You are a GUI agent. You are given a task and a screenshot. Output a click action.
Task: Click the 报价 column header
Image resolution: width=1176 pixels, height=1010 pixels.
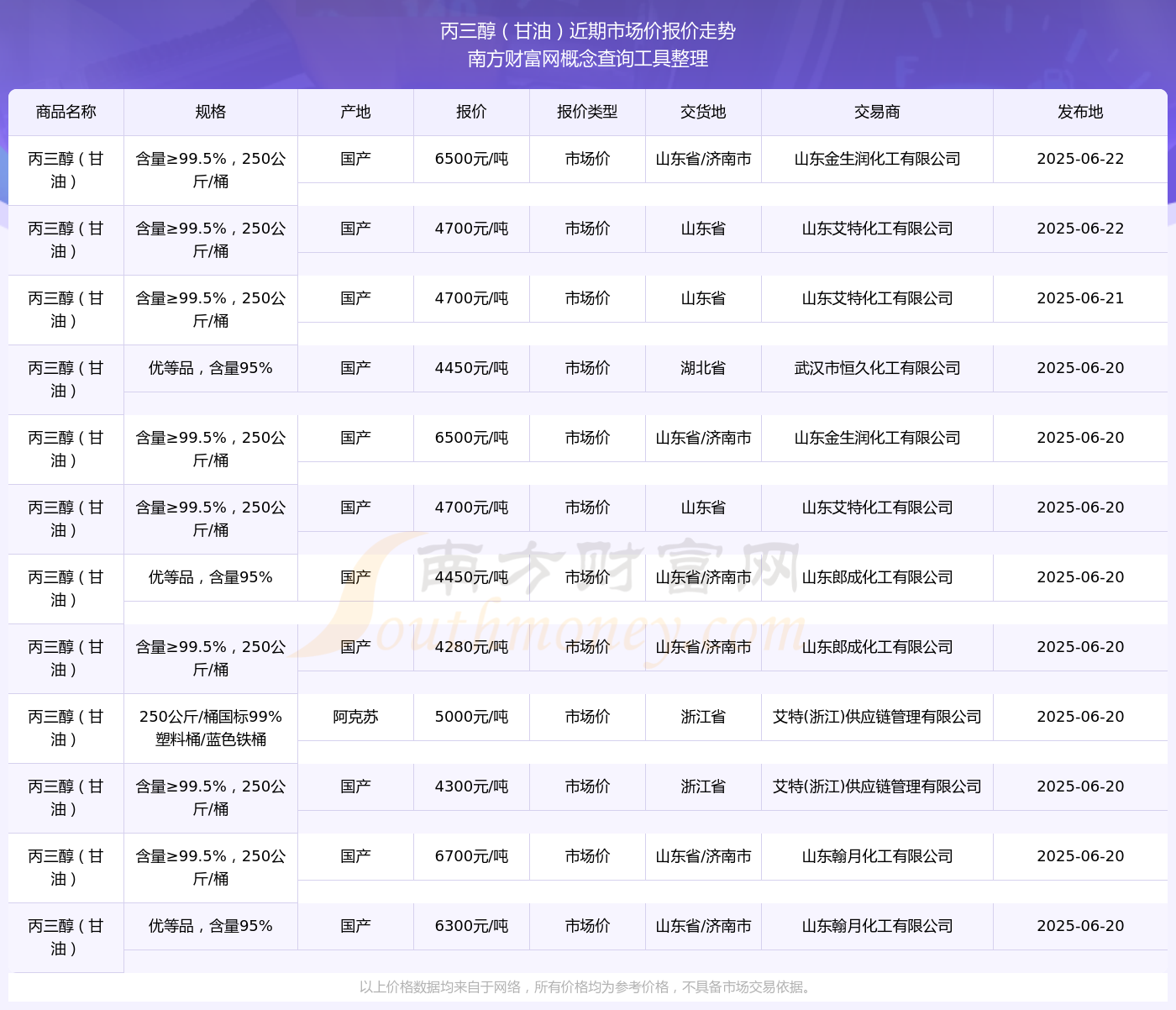(471, 112)
